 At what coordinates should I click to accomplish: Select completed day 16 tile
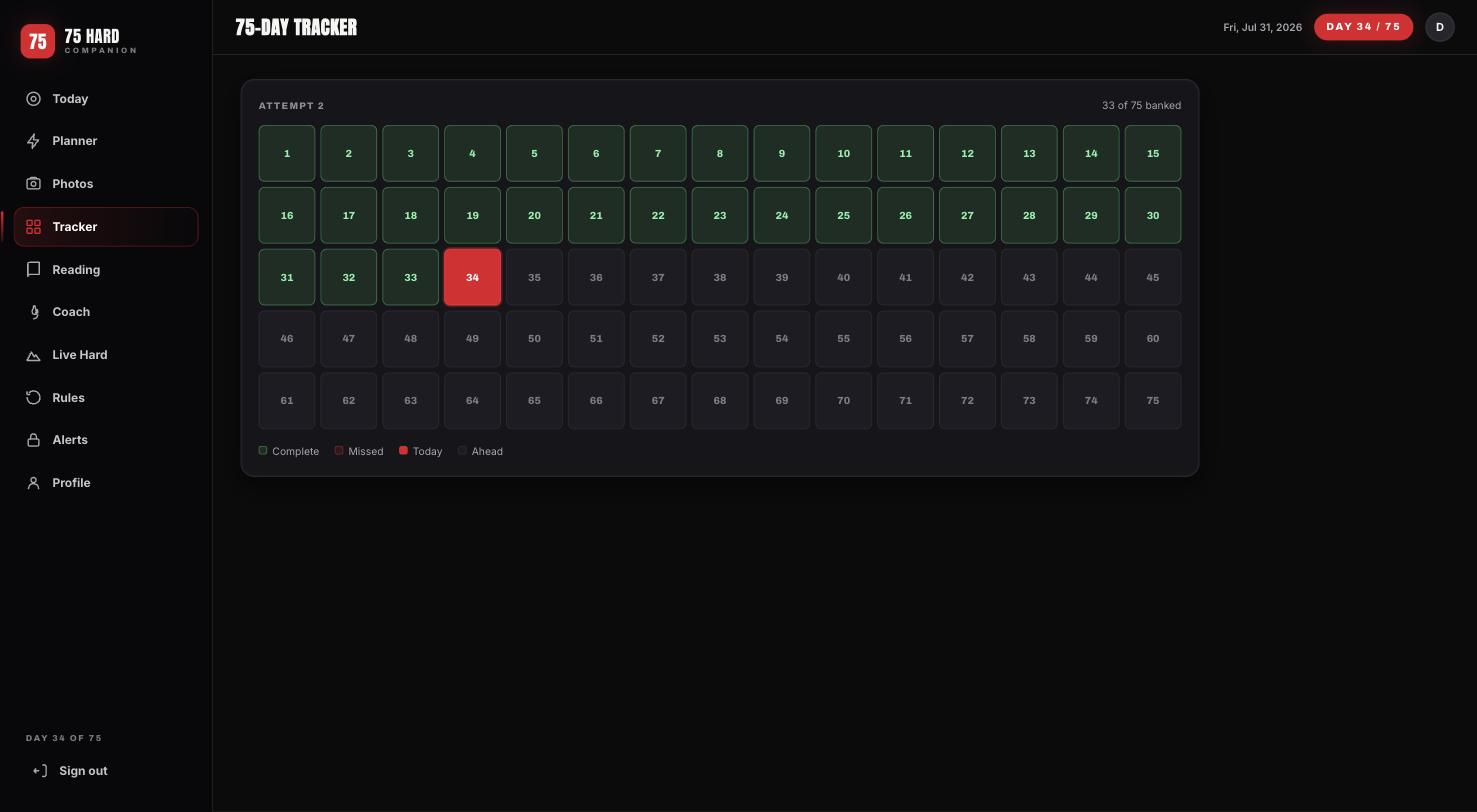coord(287,215)
